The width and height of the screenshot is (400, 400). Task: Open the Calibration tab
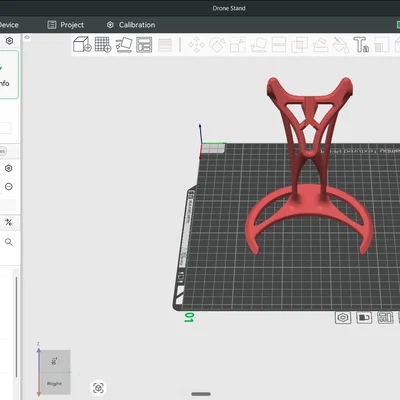pos(131,25)
